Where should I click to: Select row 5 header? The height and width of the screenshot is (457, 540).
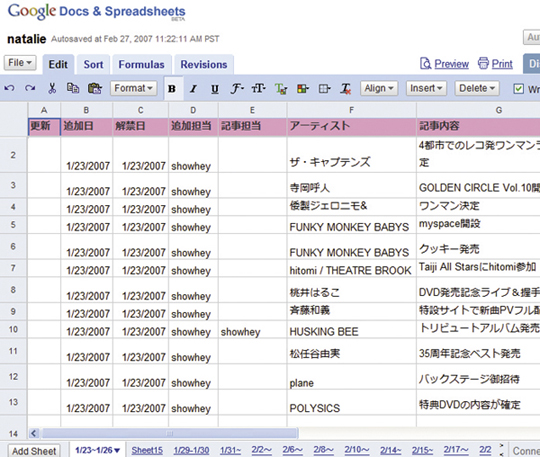coord(13,225)
